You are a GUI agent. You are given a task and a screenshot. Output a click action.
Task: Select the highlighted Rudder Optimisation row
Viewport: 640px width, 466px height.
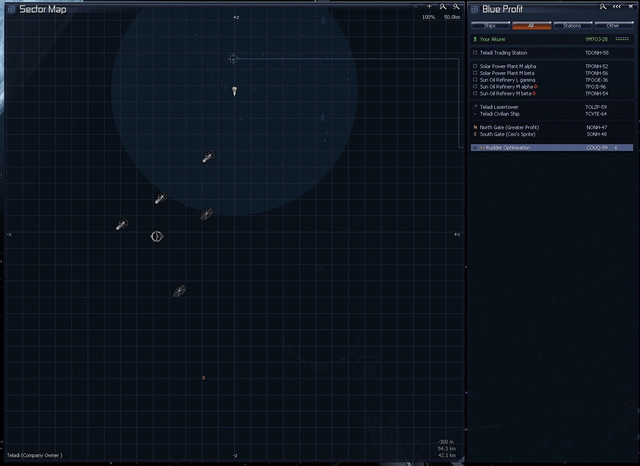[552, 148]
